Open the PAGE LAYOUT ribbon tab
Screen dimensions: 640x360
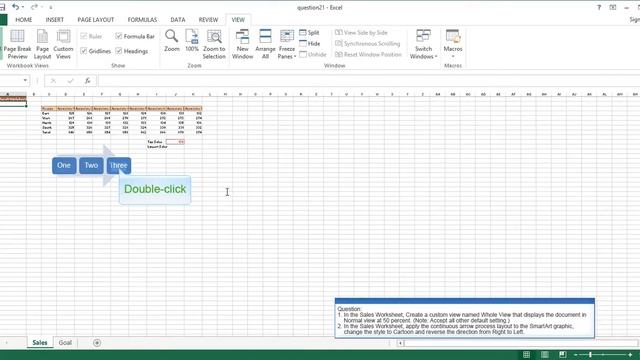click(96, 20)
